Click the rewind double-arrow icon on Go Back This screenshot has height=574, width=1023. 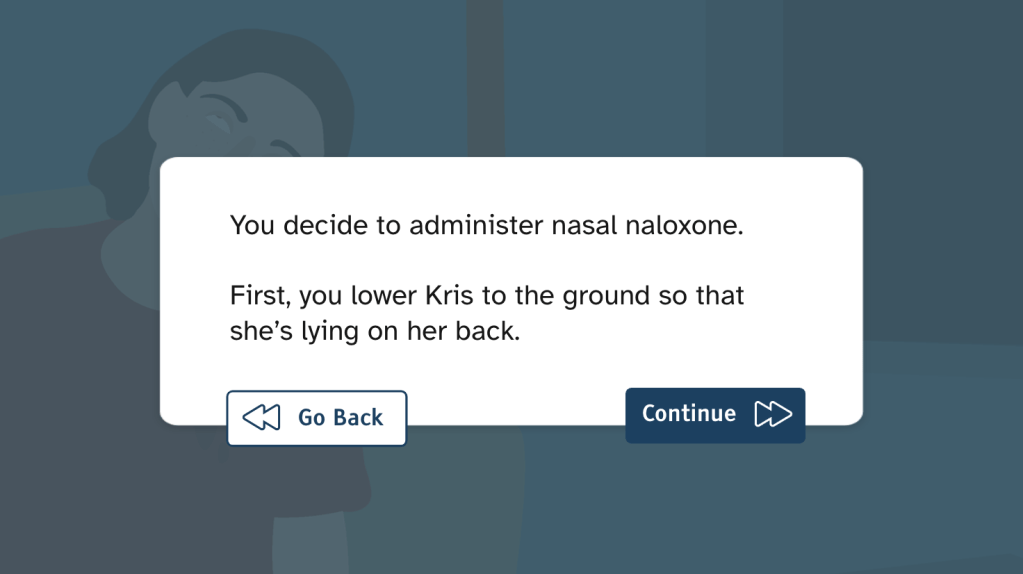(261, 417)
